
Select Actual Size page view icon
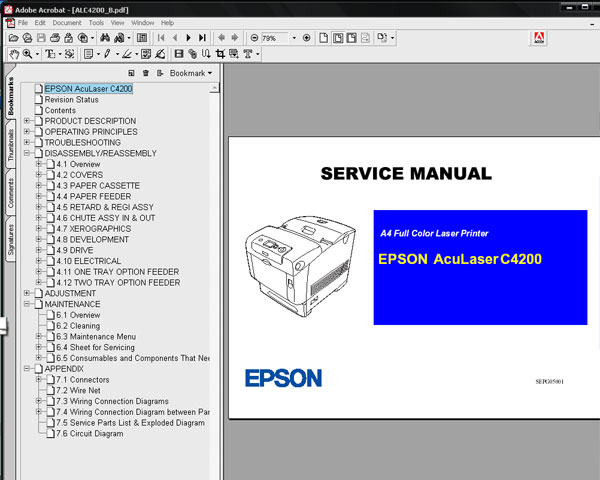click(x=324, y=38)
